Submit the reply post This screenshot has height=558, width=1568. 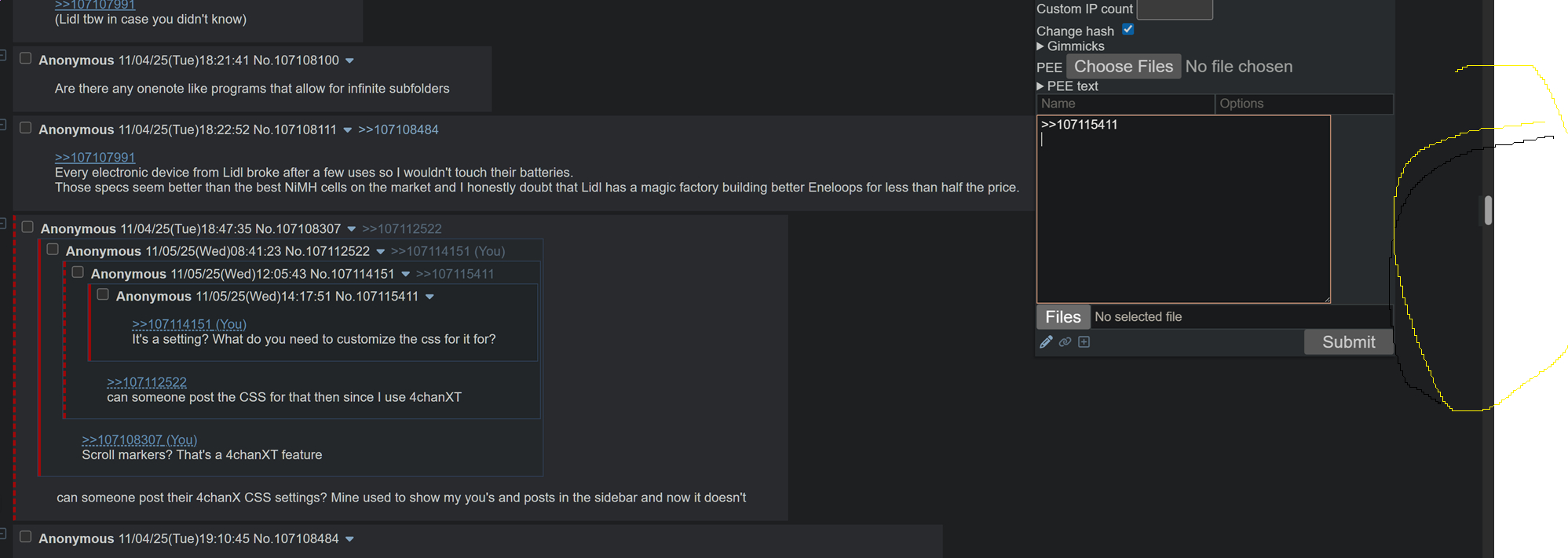[1348, 342]
